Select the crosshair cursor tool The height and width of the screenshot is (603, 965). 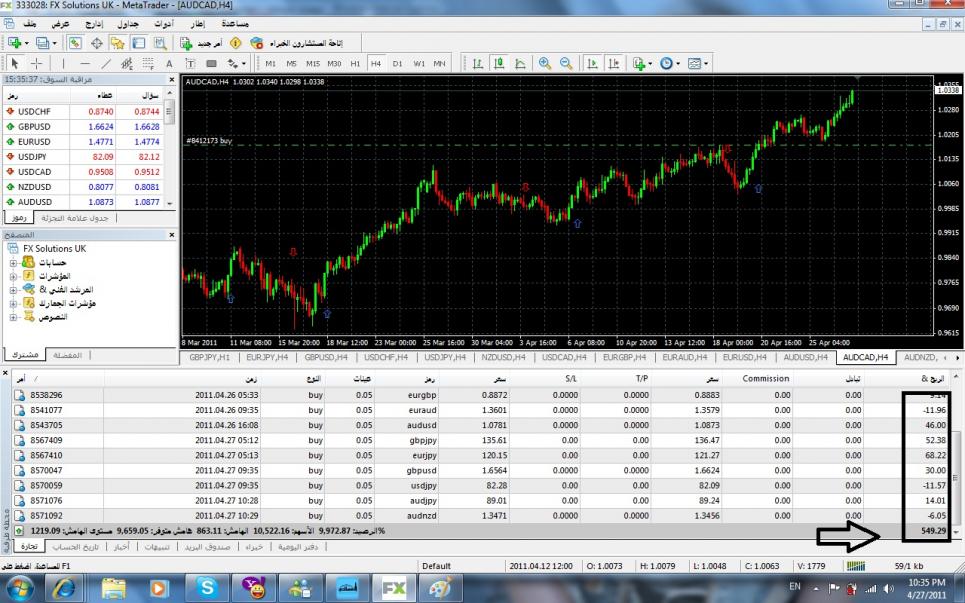coord(36,63)
